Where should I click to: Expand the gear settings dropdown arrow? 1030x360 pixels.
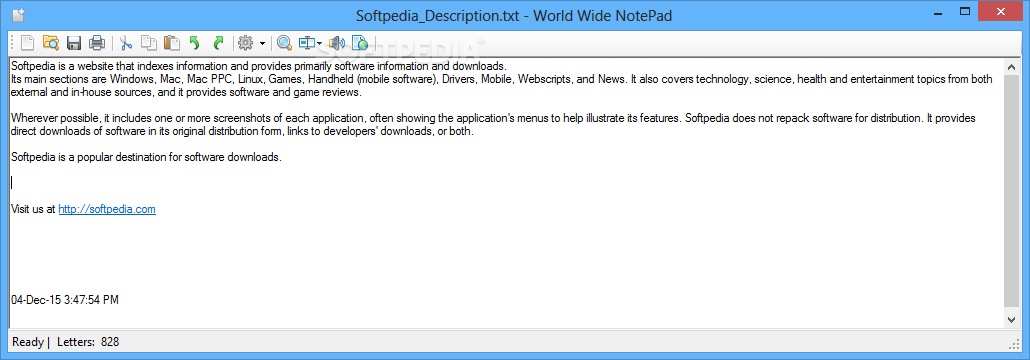(x=262, y=44)
